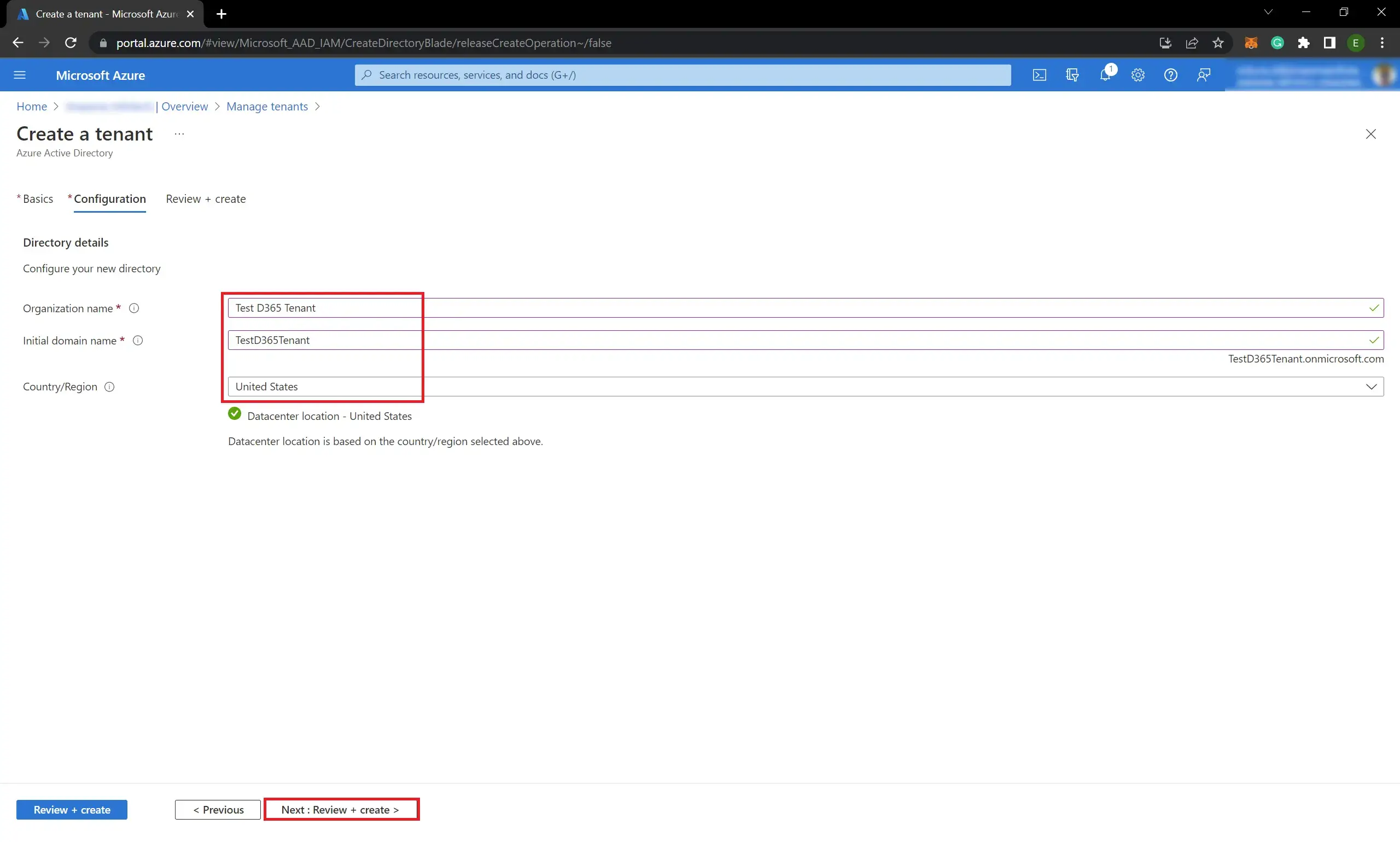Select the Configuration tab
Screen dimensions: 1400x842
point(109,198)
